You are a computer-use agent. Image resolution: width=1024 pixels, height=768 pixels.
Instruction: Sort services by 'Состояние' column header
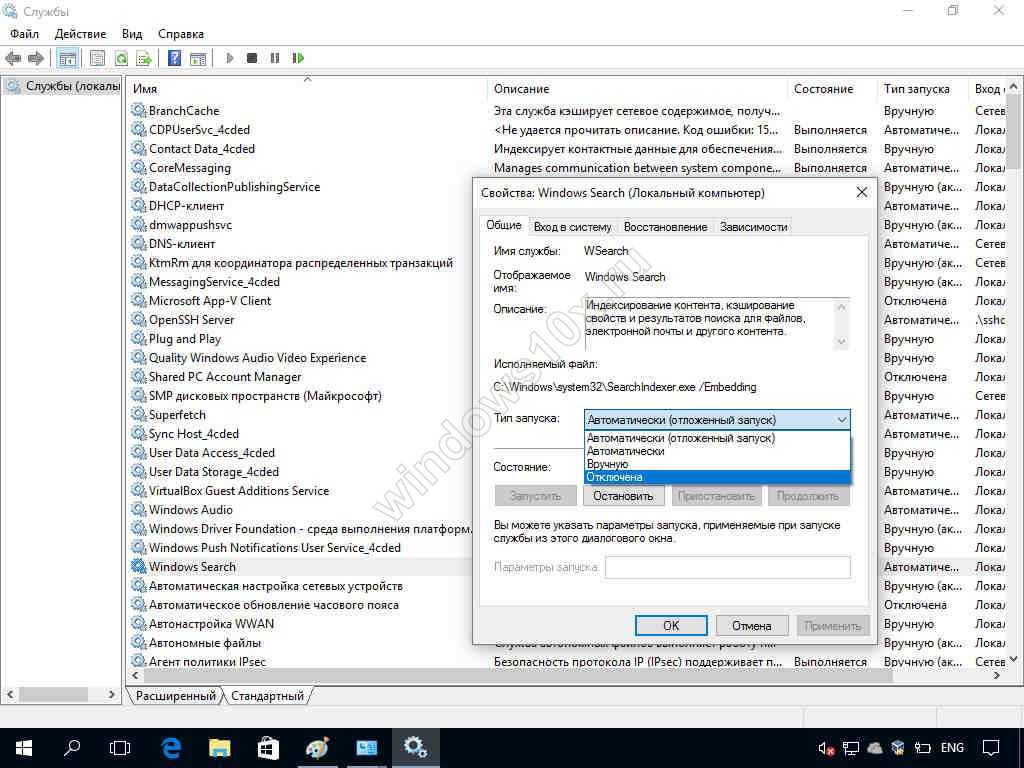tap(823, 89)
